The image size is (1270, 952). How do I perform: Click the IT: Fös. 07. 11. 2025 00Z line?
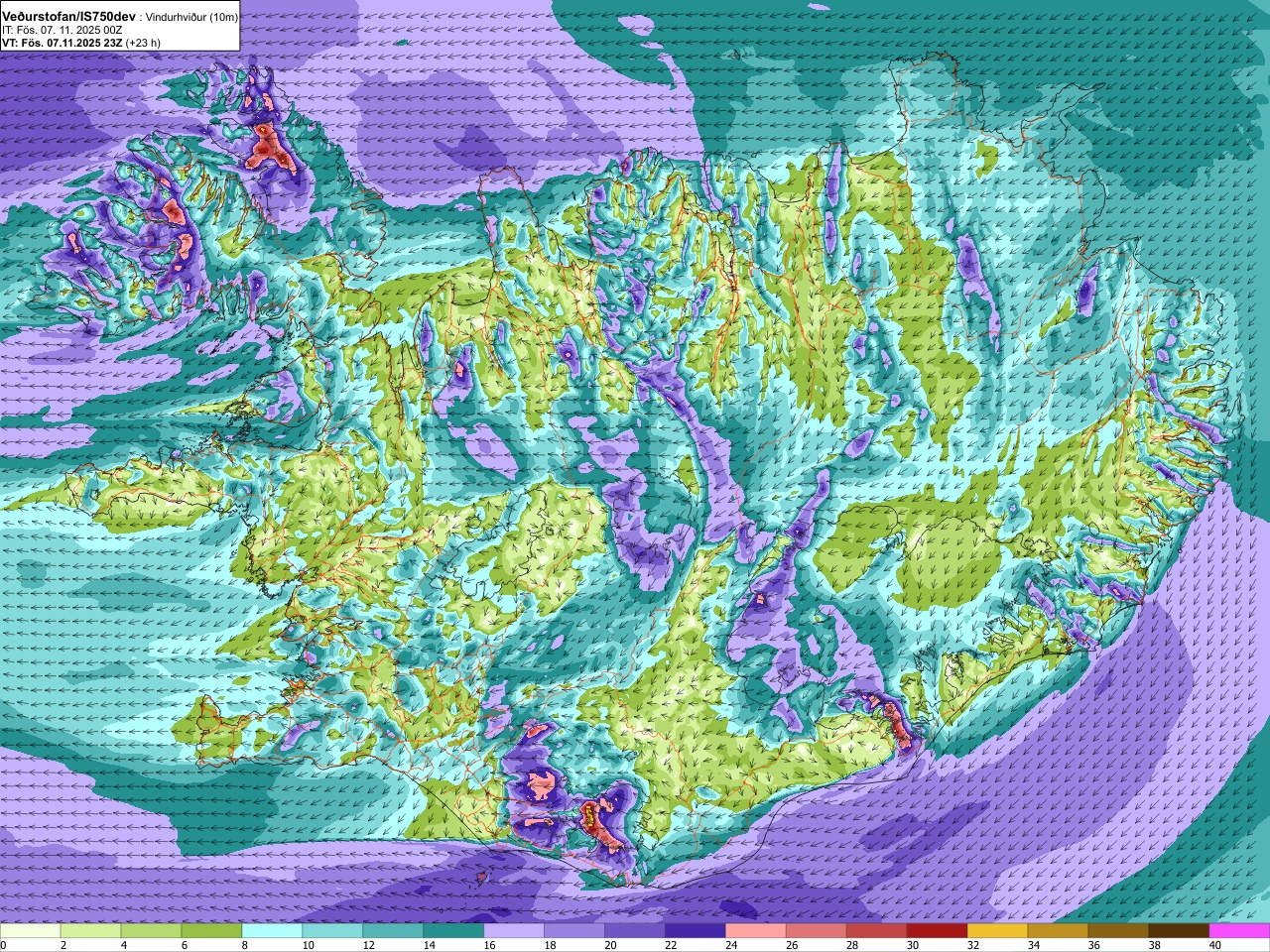point(63,31)
